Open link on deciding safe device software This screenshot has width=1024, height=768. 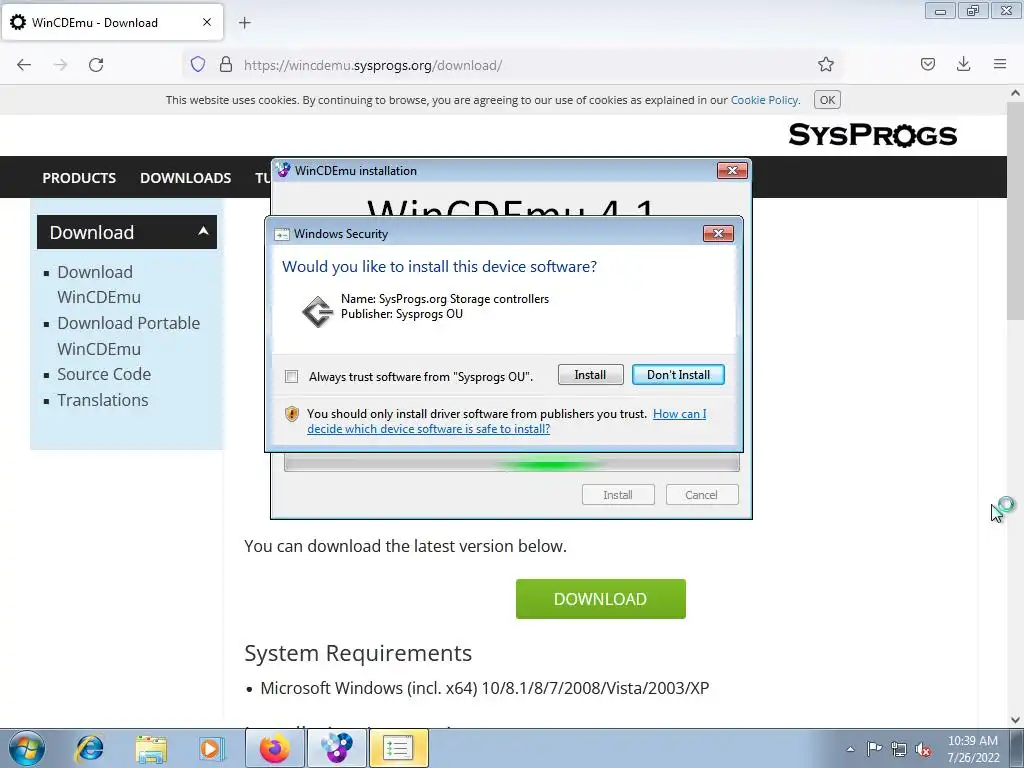[507, 421]
